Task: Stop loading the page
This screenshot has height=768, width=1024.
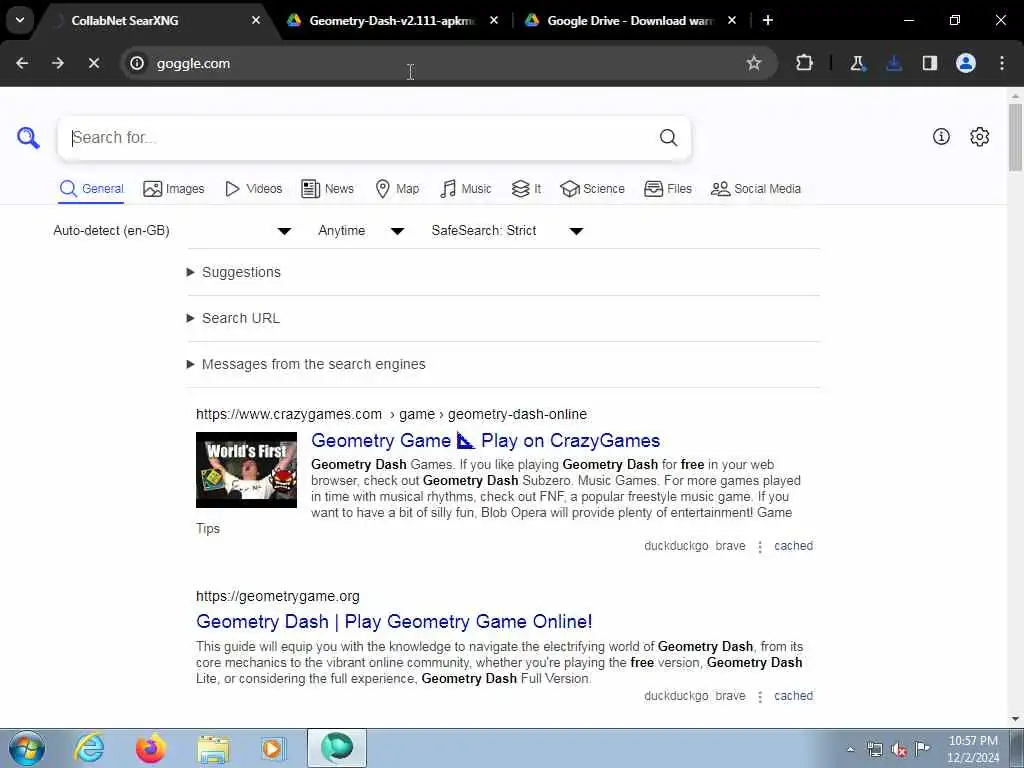Action: tap(94, 63)
